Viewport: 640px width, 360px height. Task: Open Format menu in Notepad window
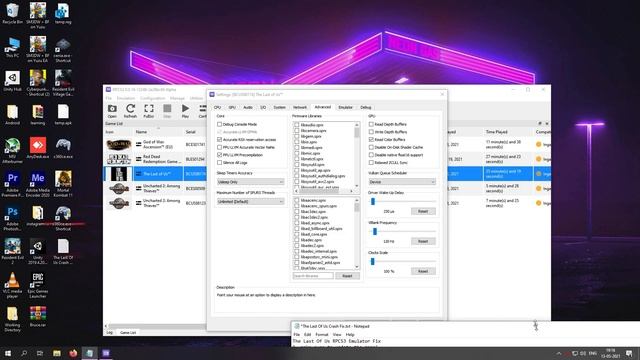coord(322,335)
